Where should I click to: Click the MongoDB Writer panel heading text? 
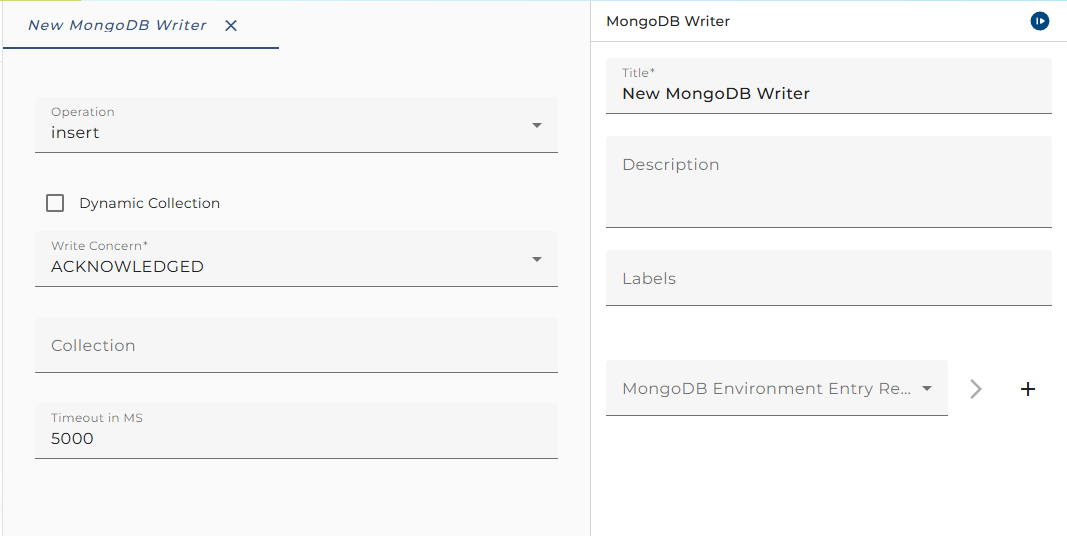[668, 21]
